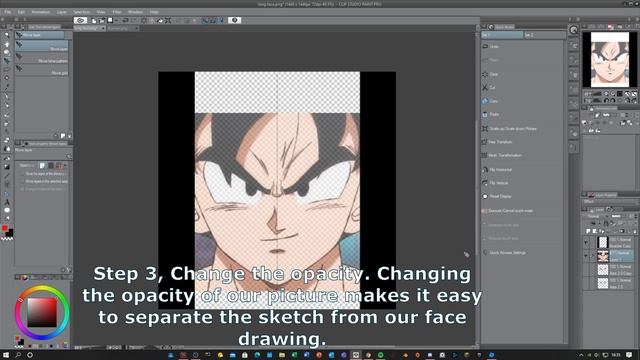Click the second document tab in canvas area

123,28
